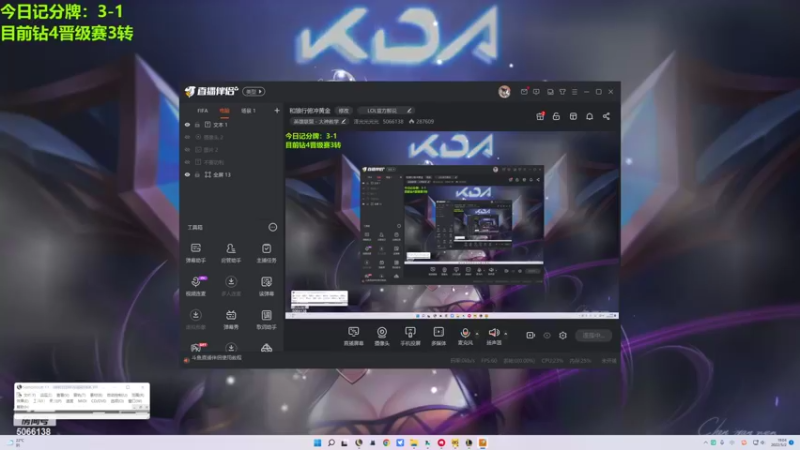Image resolution: width=800 pixels, height=450 pixels.
Task: Select the 文本 1 source row
Action: tap(232, 124)
